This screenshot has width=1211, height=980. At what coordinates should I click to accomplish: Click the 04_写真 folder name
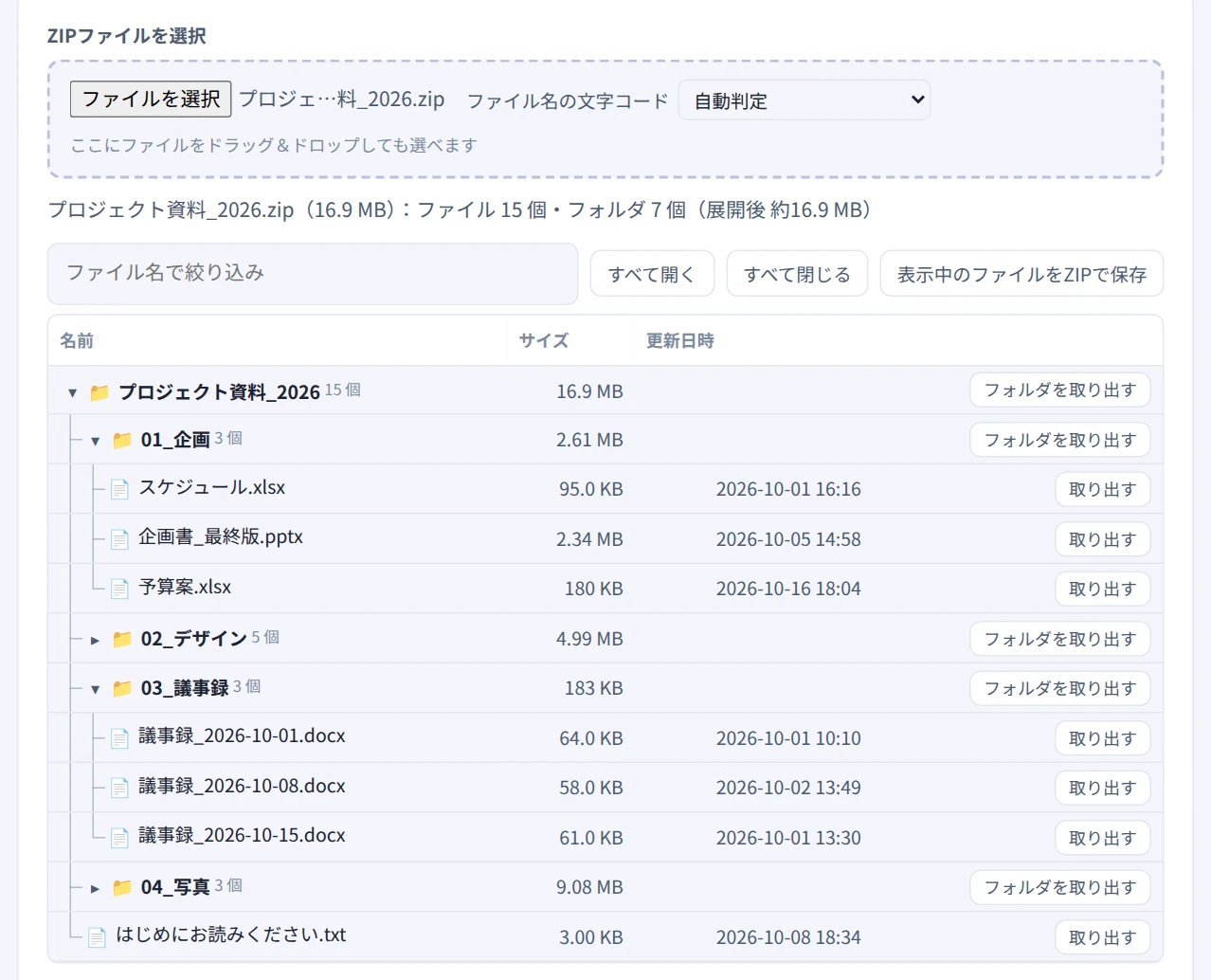click(x=175, y=887)
